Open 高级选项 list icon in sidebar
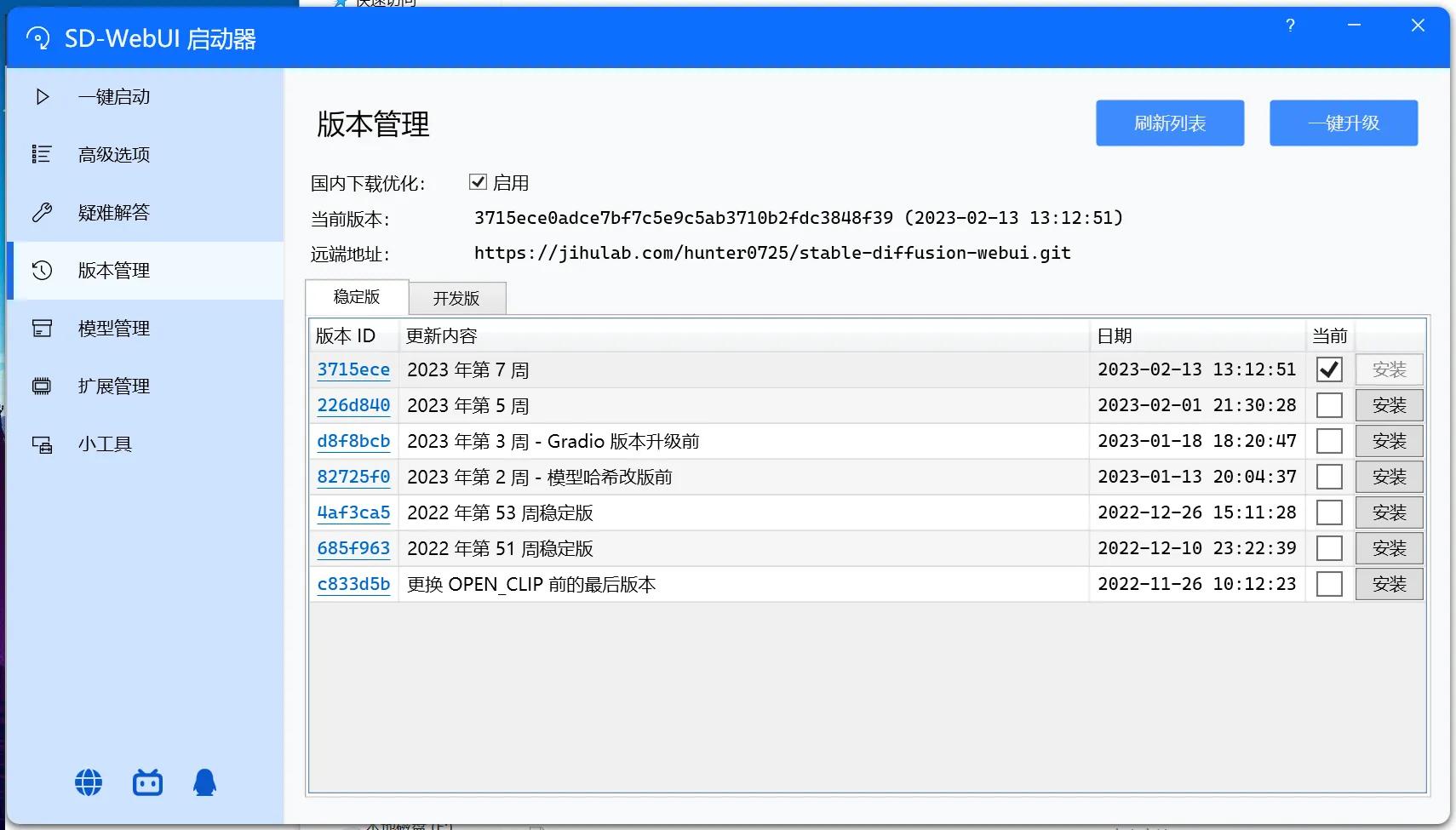 pyautogui.click(x=42, y=154)
